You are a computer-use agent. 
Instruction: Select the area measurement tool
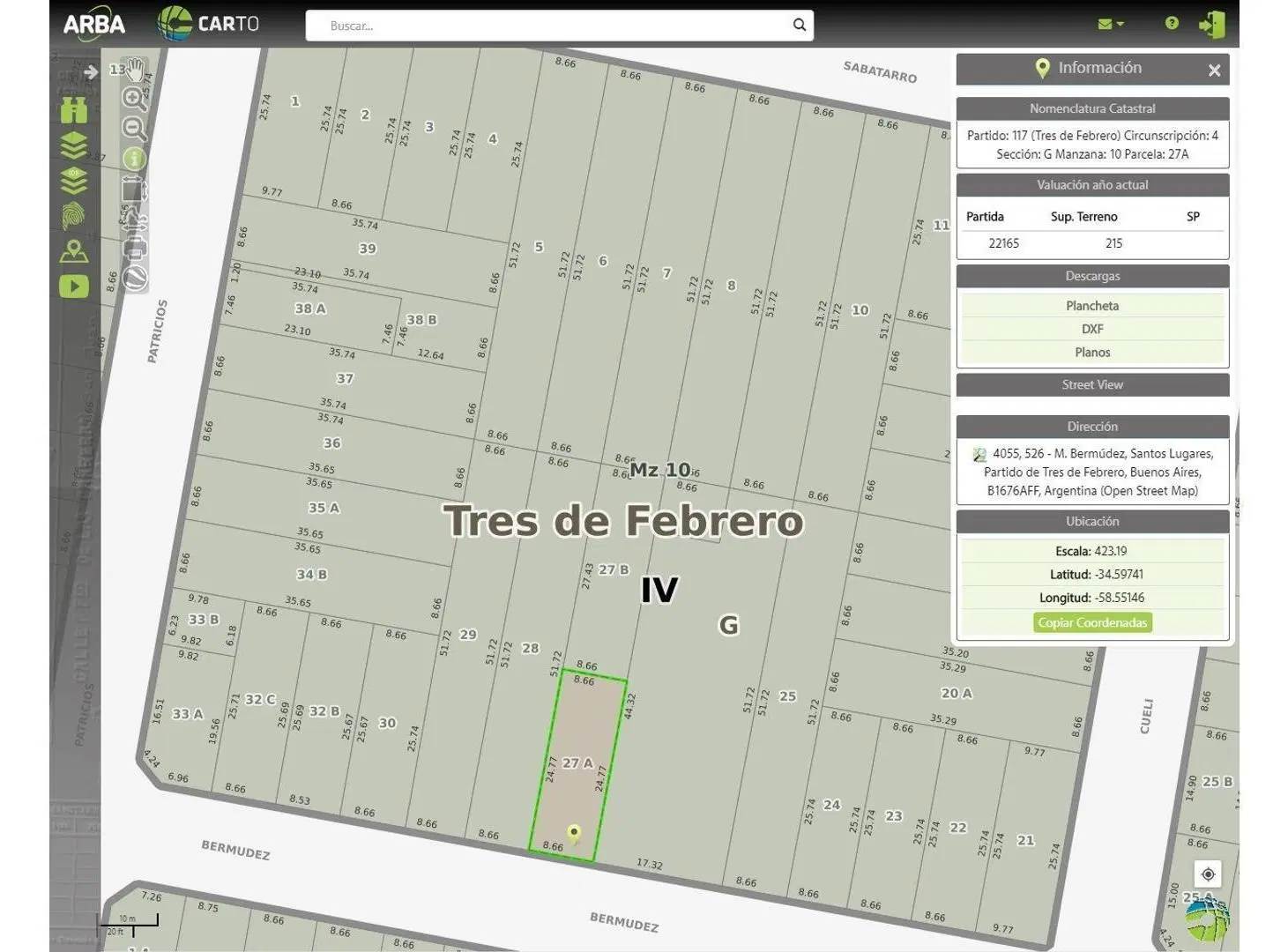(134, 189)
